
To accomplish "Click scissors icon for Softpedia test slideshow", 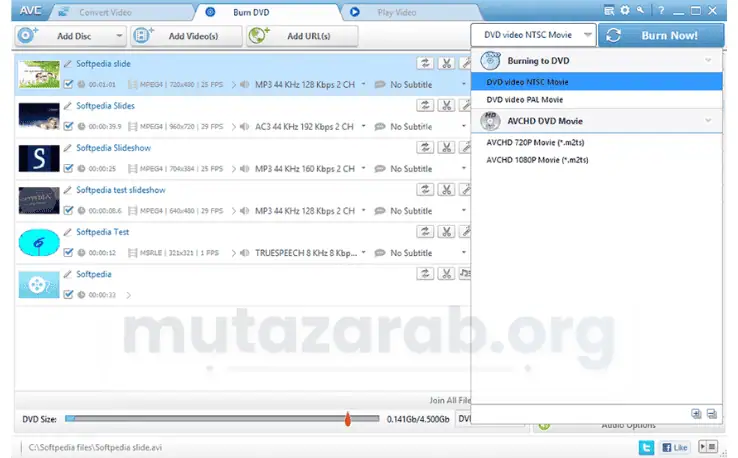I will point(446,189).
